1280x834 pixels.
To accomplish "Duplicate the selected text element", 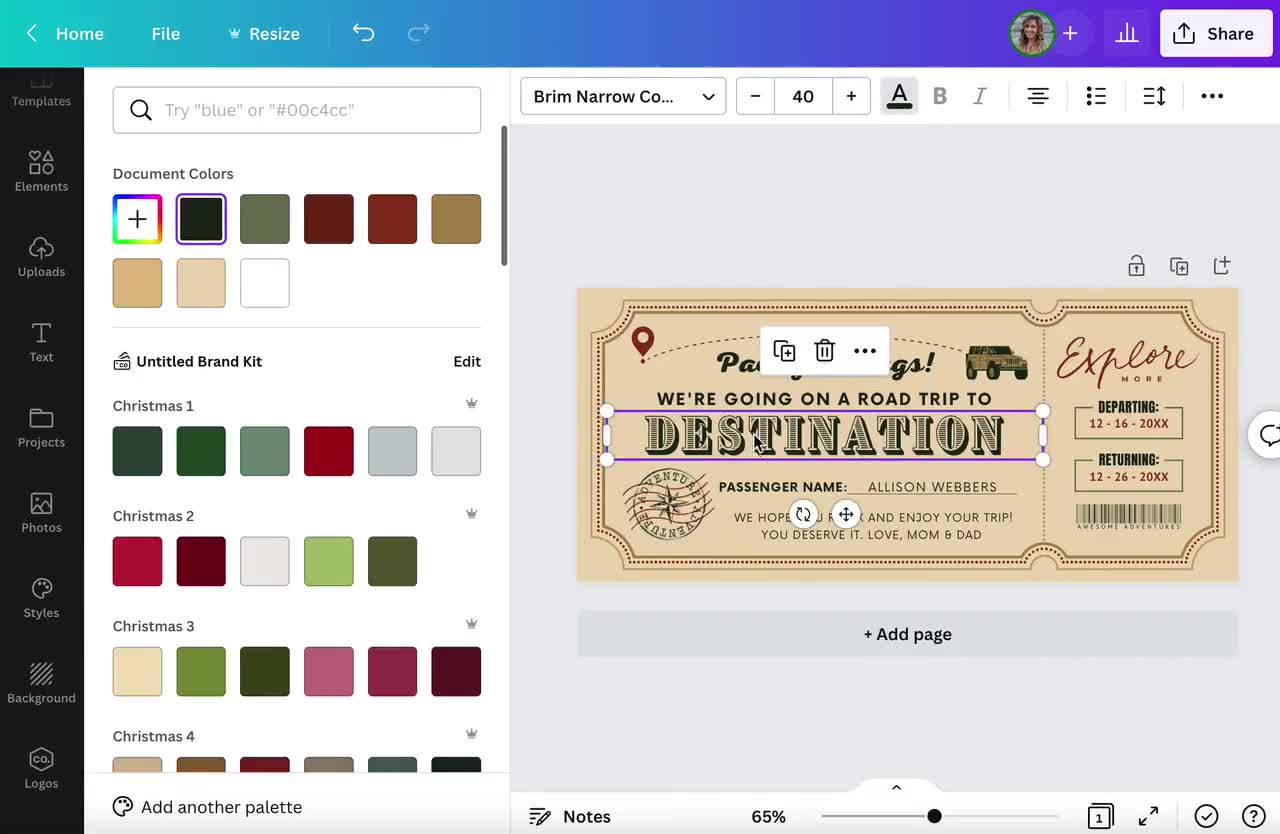I will coord(784,351).
